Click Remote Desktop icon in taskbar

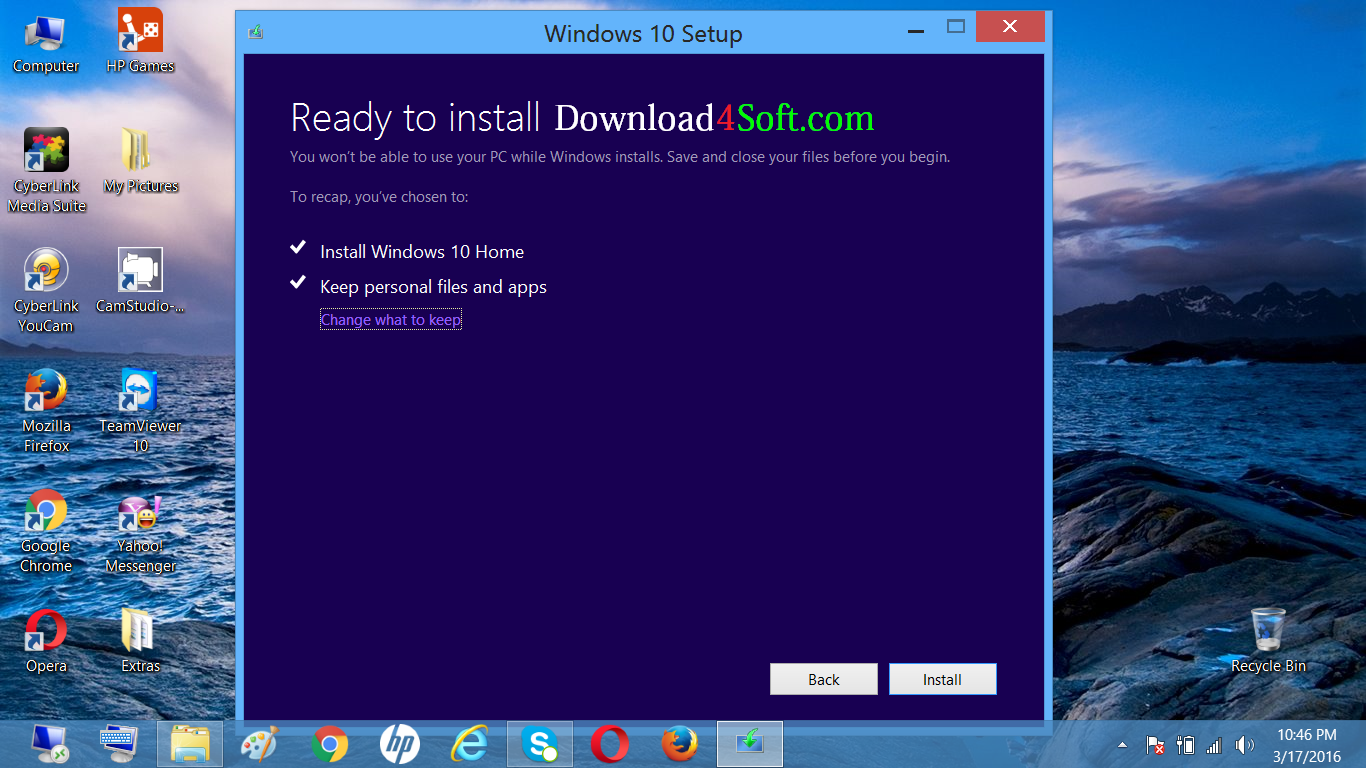pos(48,744)
